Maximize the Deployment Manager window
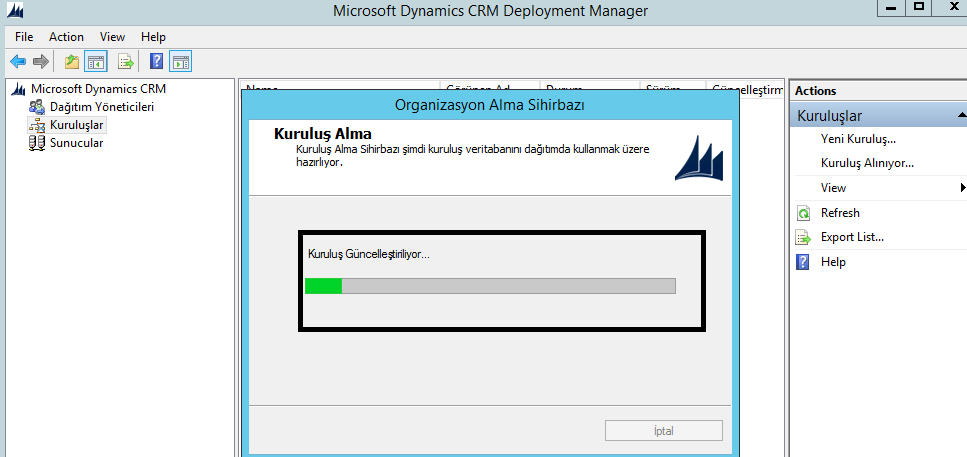 [x=920, y=7]
